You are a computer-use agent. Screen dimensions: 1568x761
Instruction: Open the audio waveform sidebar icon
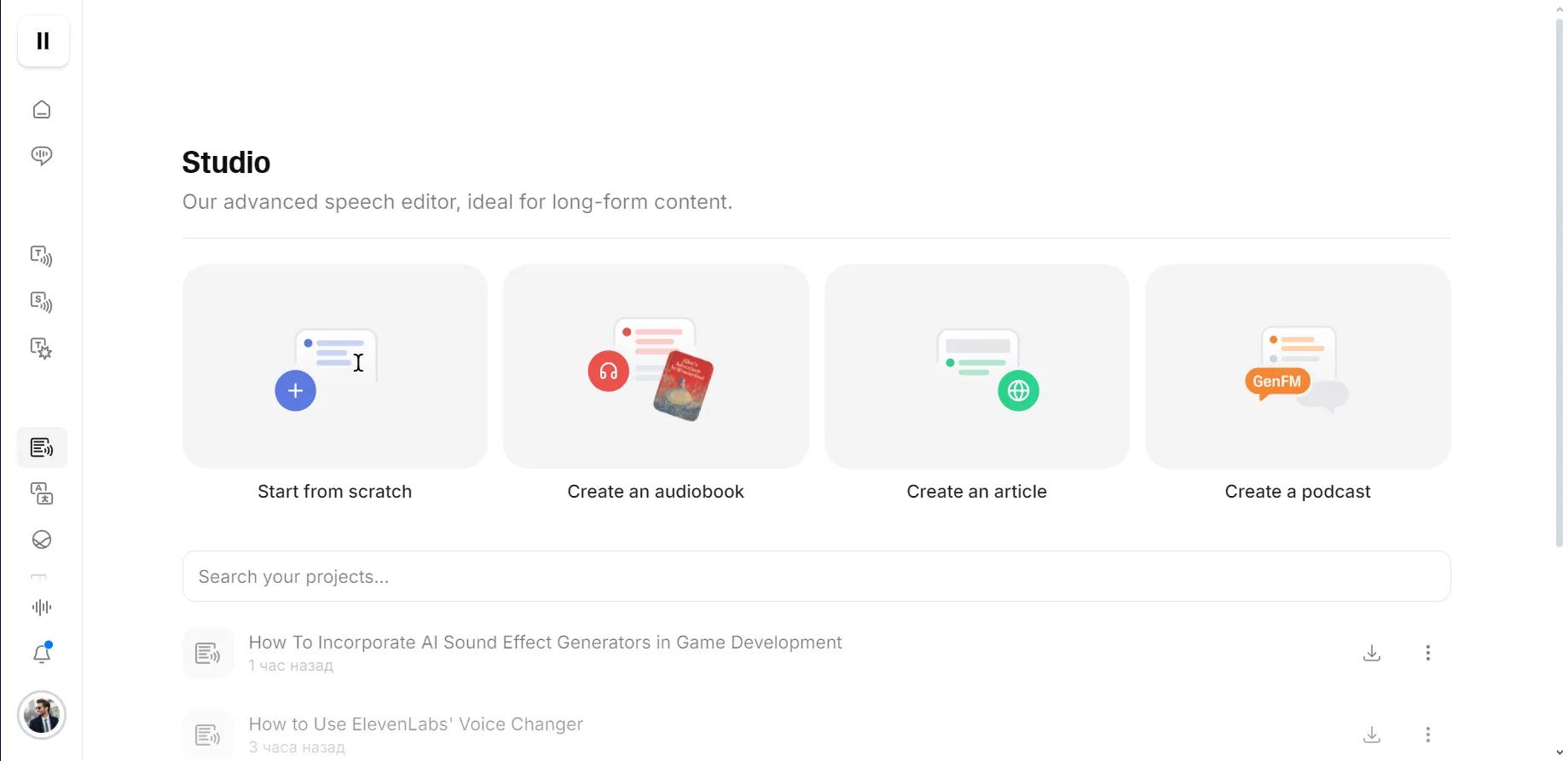[42, 608]
